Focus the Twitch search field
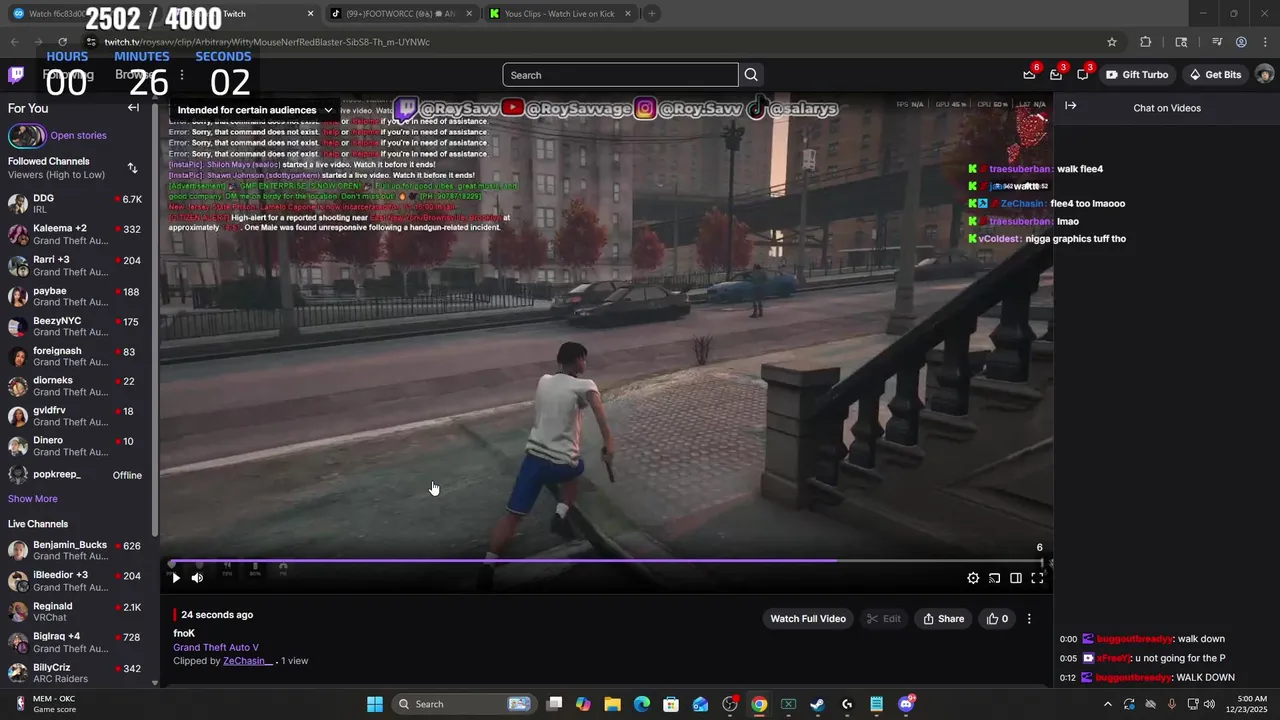1280x720 pixels. [x=620, y=75]
